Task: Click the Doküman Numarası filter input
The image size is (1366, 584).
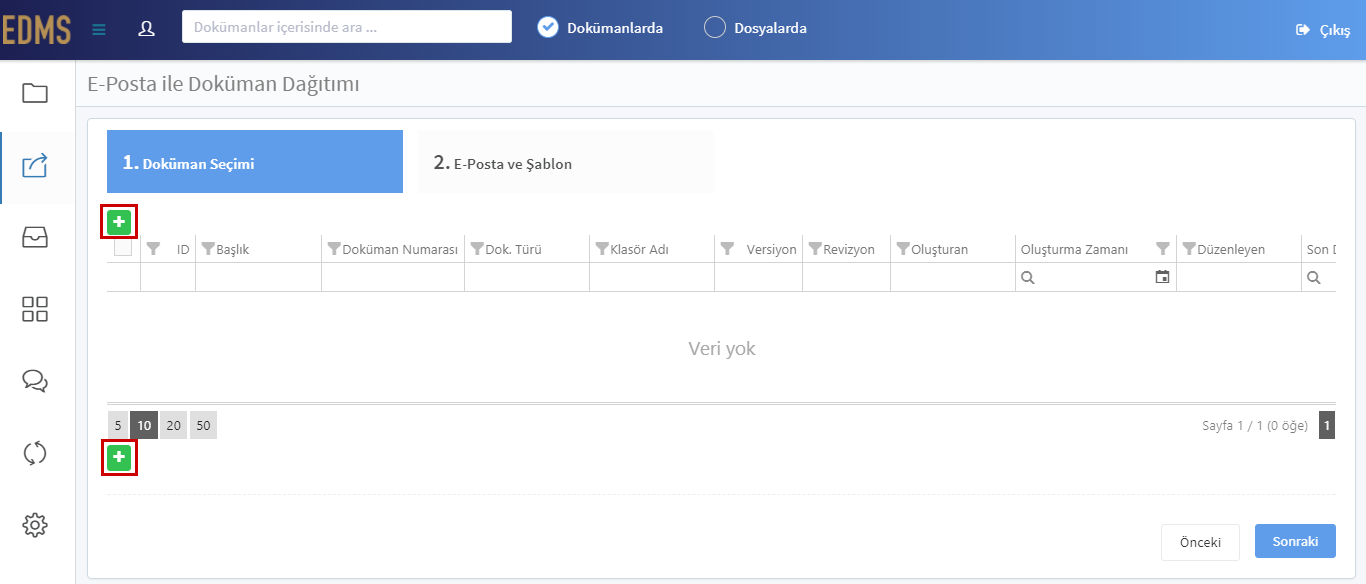Action: click(393, 277)
